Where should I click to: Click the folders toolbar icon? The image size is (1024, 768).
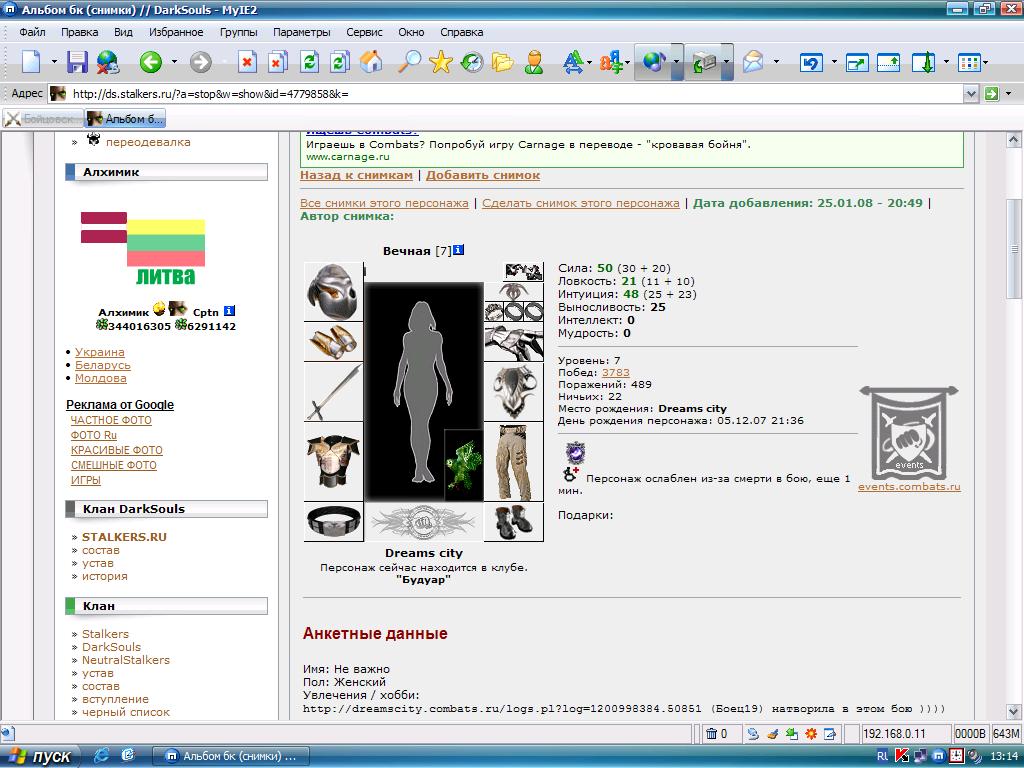(x=503, y=62)
